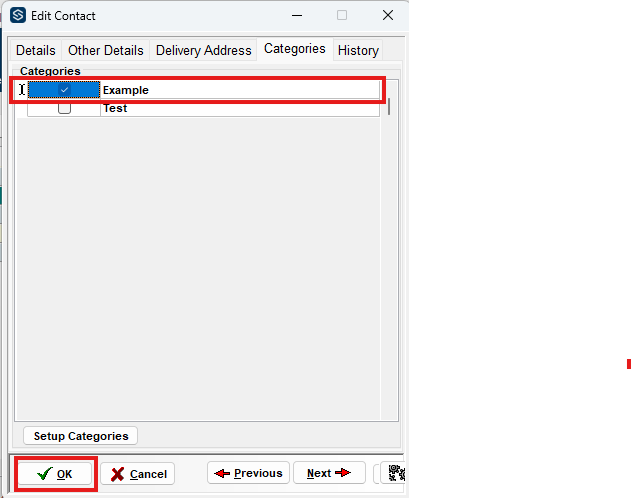Close the Edit Contact dialog
Screen dimensions: 631x498
coord(388,15)
